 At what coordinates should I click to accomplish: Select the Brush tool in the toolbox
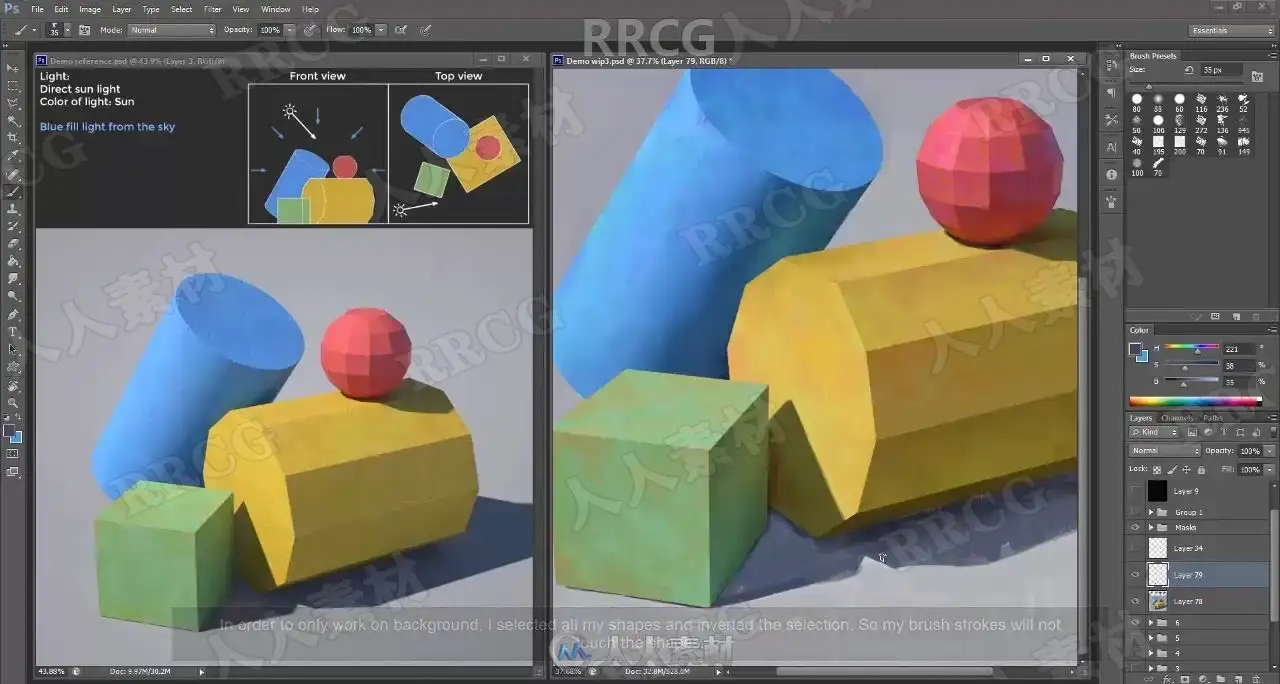pyautogui.click(x=13, y=191)
